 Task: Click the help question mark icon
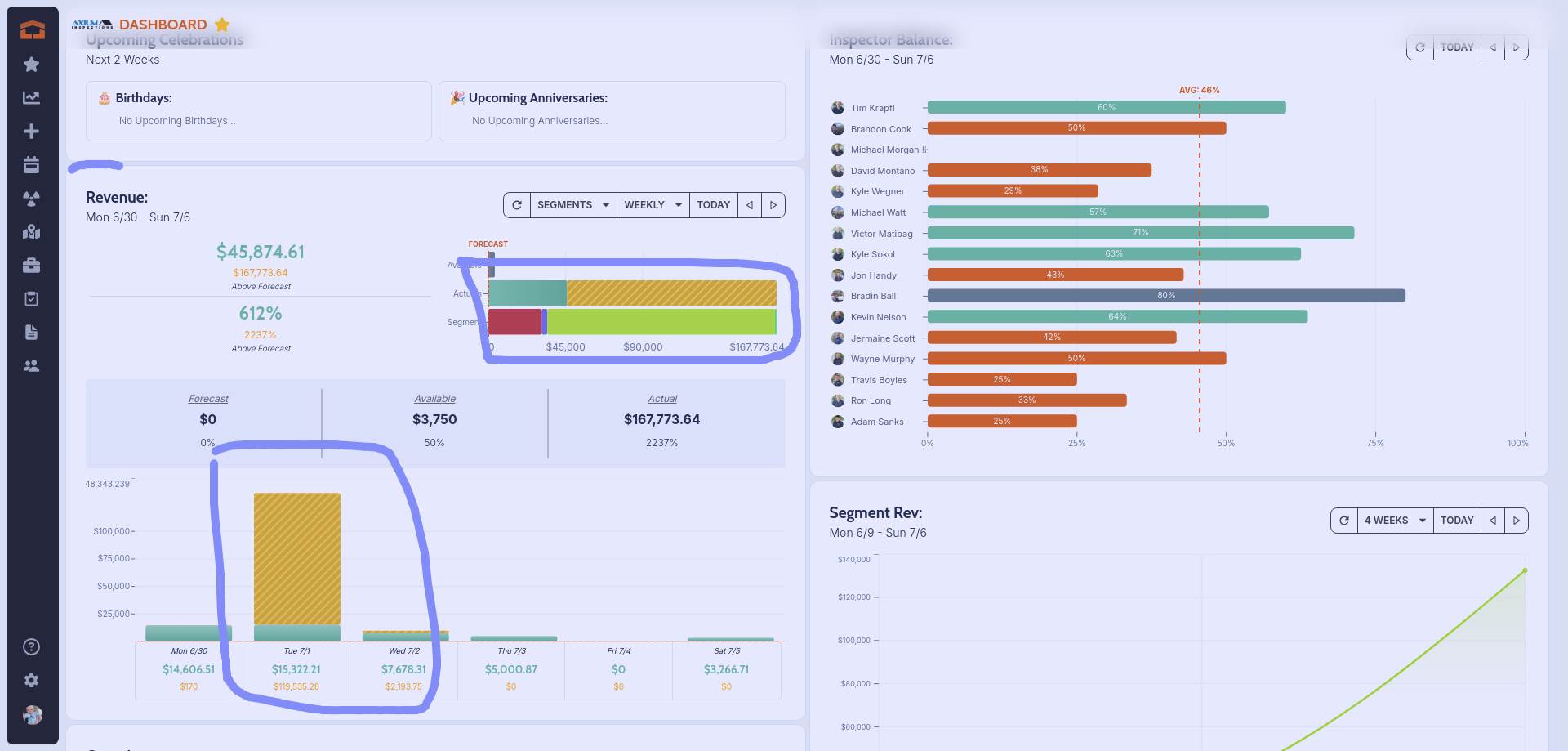pos(31,647)
